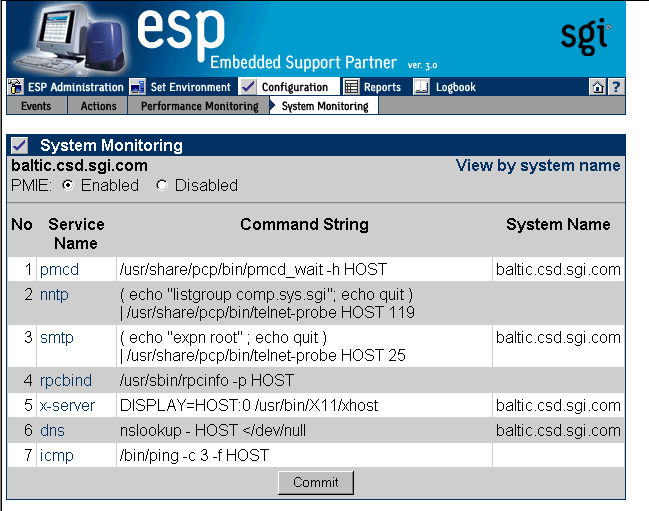Open Set Environment menu
Image resolution: width=649 pixels, height=511 pixels.
(x=190, y=87)
